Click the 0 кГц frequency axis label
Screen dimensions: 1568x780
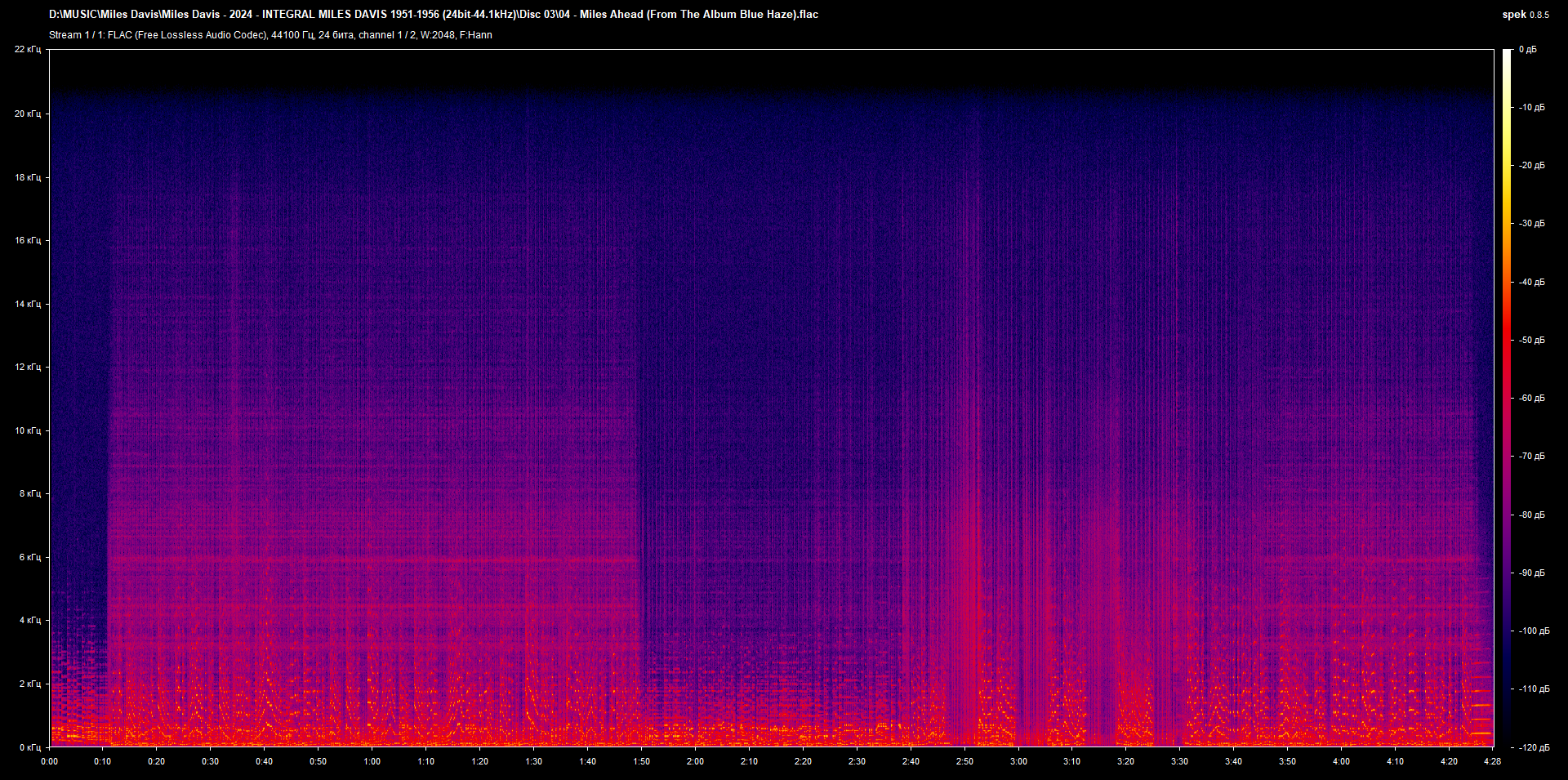click(30, 747)
